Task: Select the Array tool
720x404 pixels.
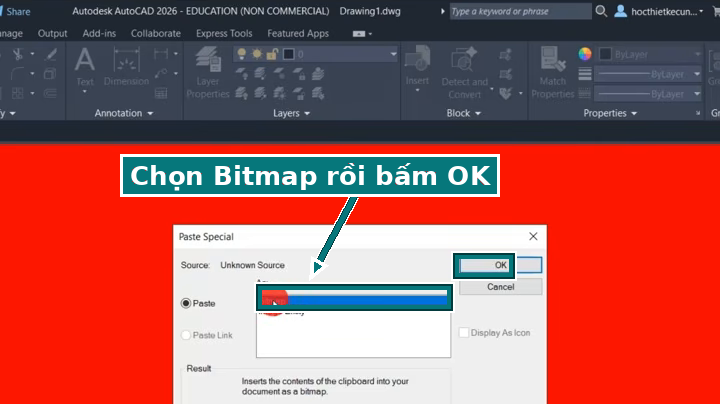Action: click(x=18, y=93)
